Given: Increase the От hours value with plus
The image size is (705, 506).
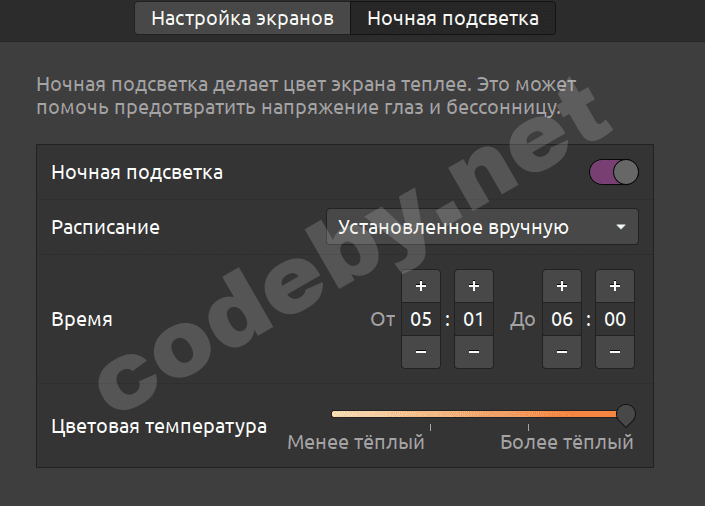Looking at the screenshot, I should click(x=421, y=286).
